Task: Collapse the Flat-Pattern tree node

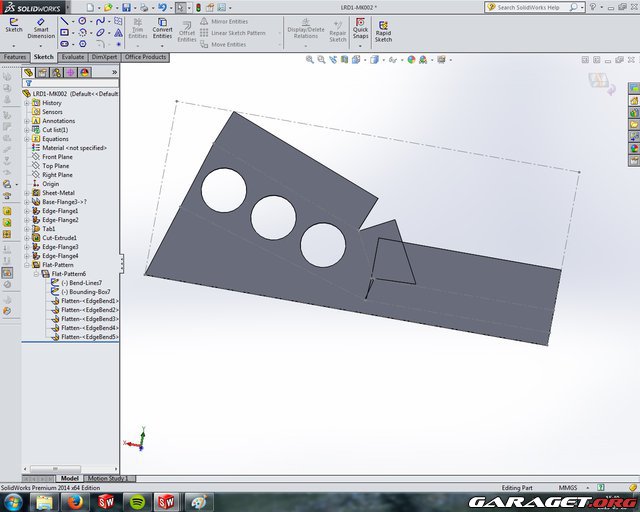Action: click(28, 265)
